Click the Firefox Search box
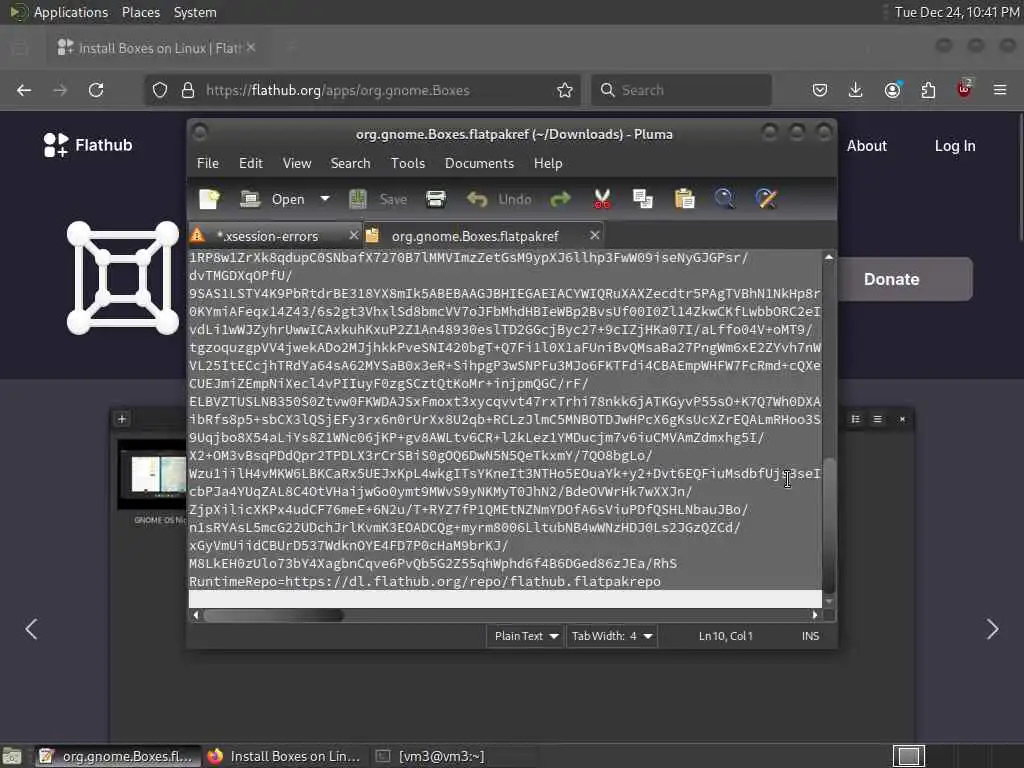 682,90
